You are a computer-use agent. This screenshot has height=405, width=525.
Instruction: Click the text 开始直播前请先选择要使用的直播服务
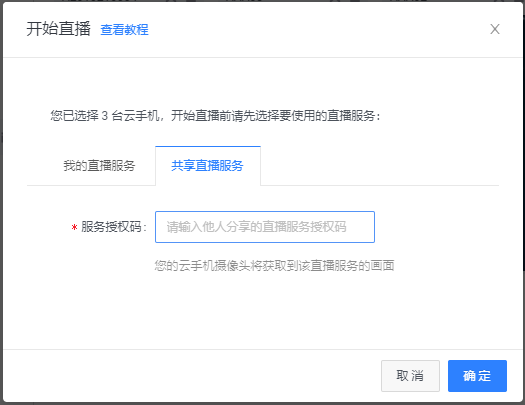275,116
